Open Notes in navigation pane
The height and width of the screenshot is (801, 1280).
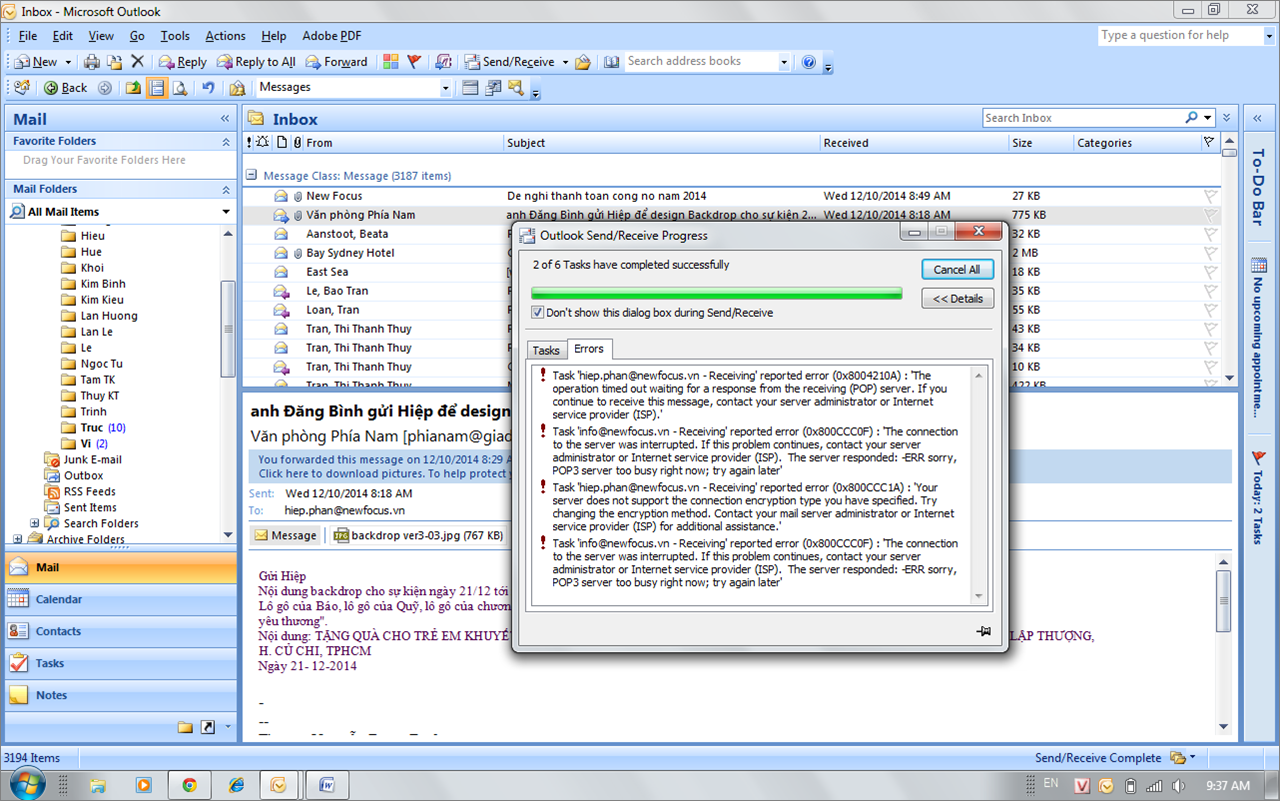(x=120, y=696)
